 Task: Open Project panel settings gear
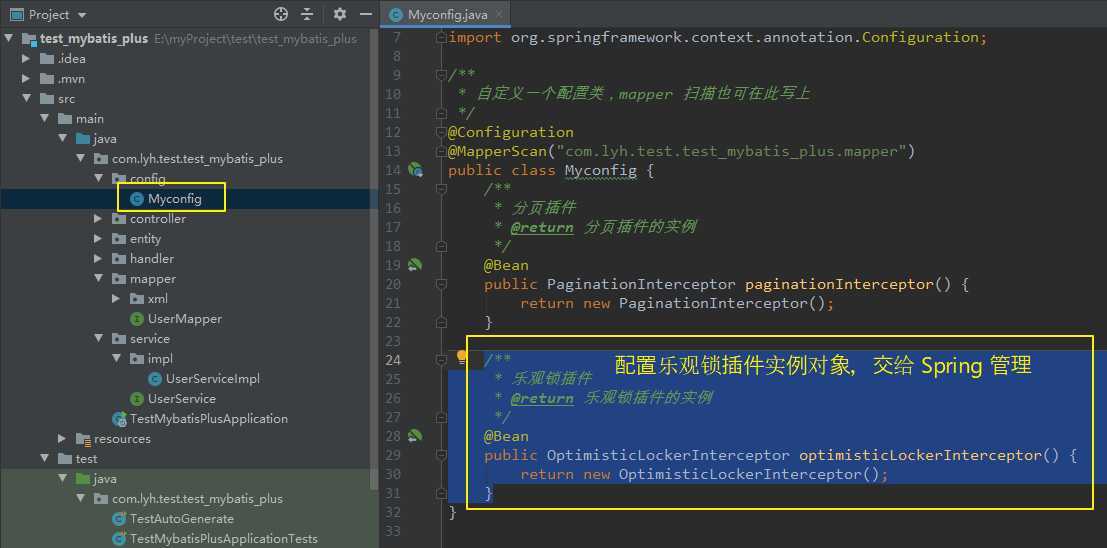point(340,14)
